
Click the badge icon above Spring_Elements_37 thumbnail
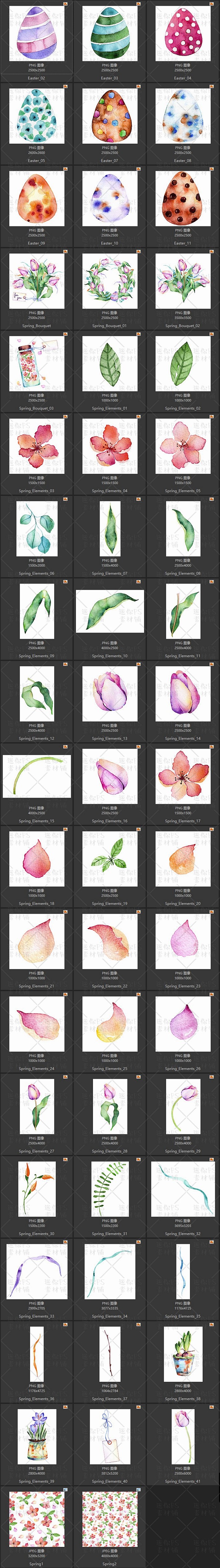[138, 1324]
